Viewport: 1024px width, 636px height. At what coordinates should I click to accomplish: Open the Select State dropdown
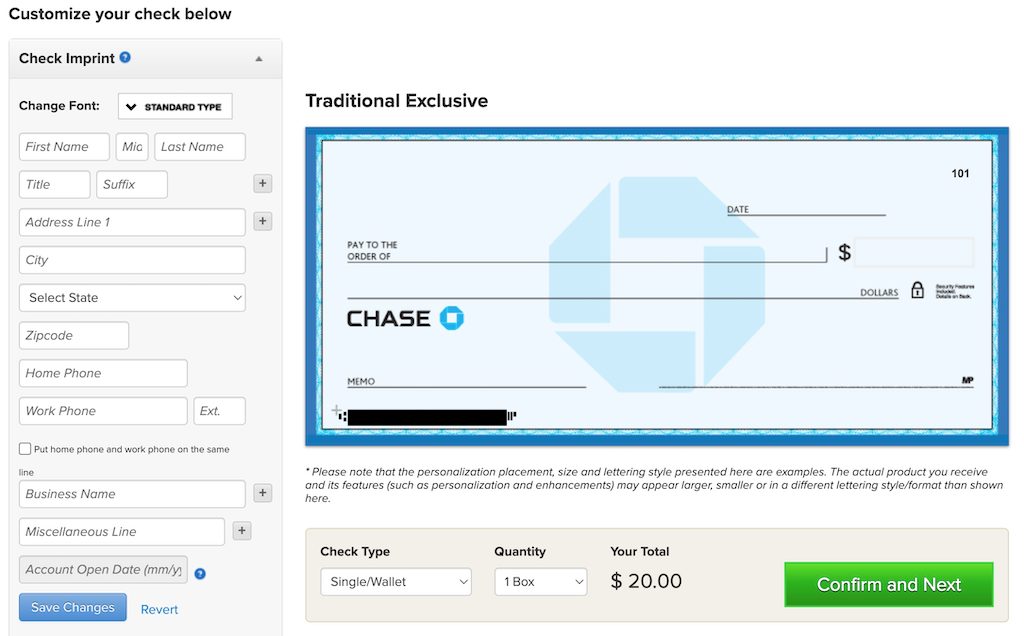pyautogui.click(x=132, y=298)
